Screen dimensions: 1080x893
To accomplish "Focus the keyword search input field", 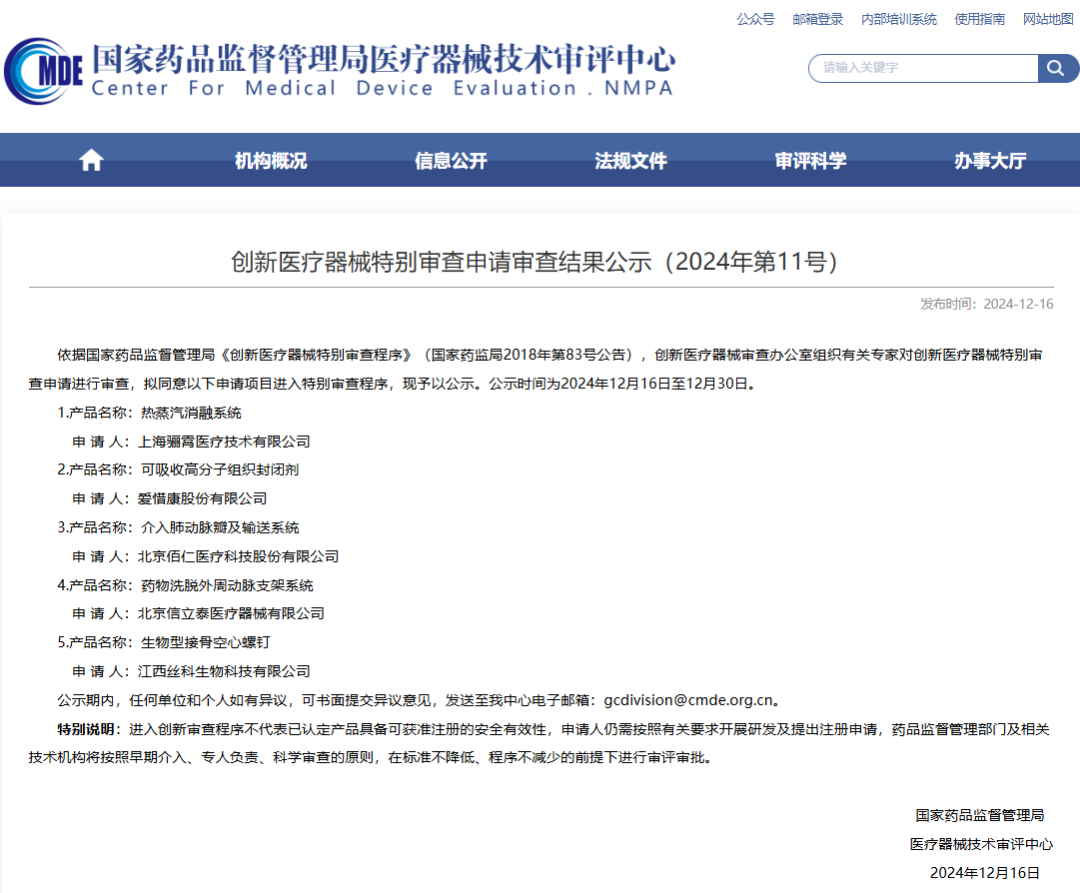I will click(x=922, y=68).
